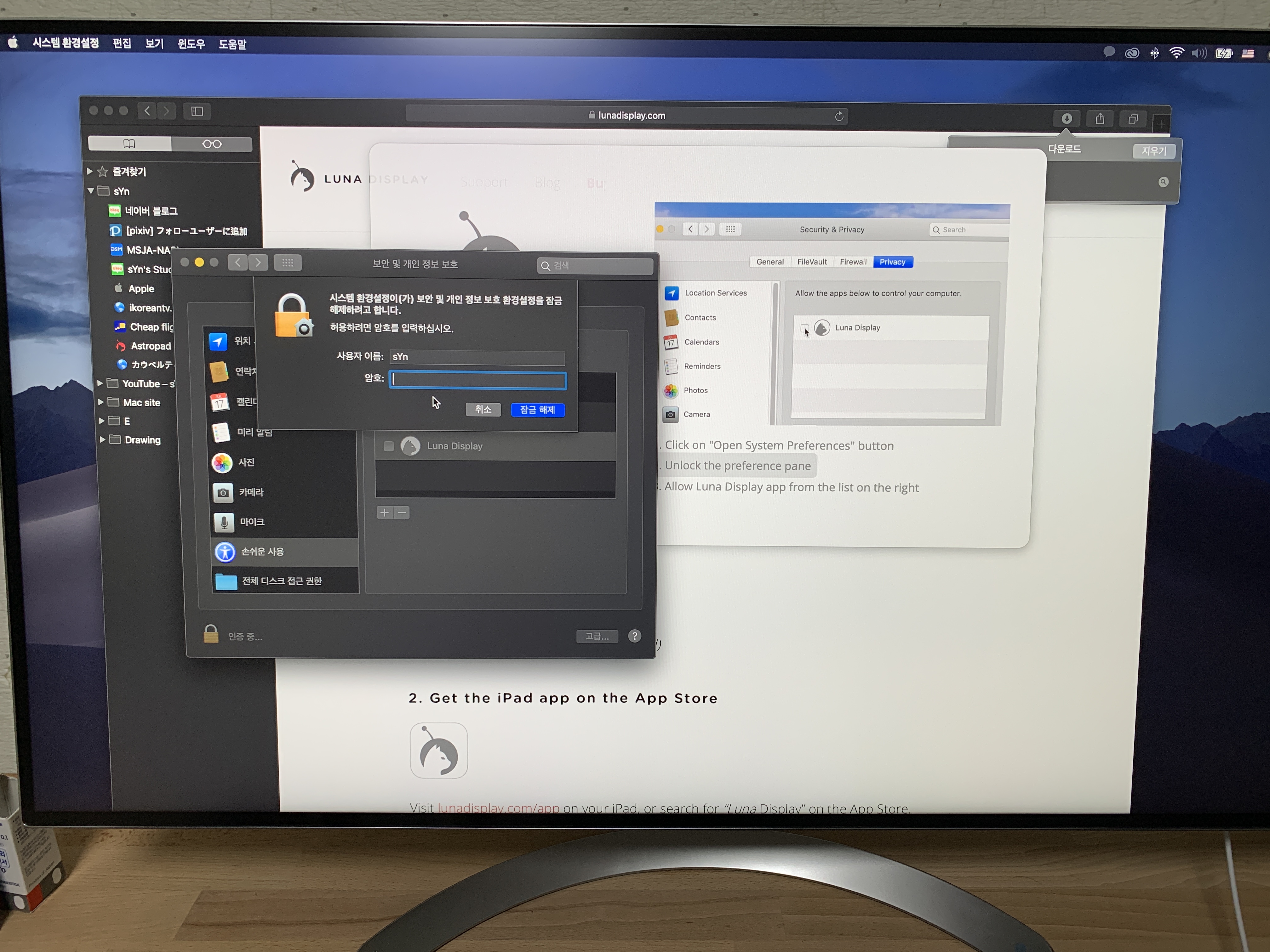Show Safari's tab overview
Viewport: 1270px width, 952px height.
pyautogui.click(x=1133, y=119)
